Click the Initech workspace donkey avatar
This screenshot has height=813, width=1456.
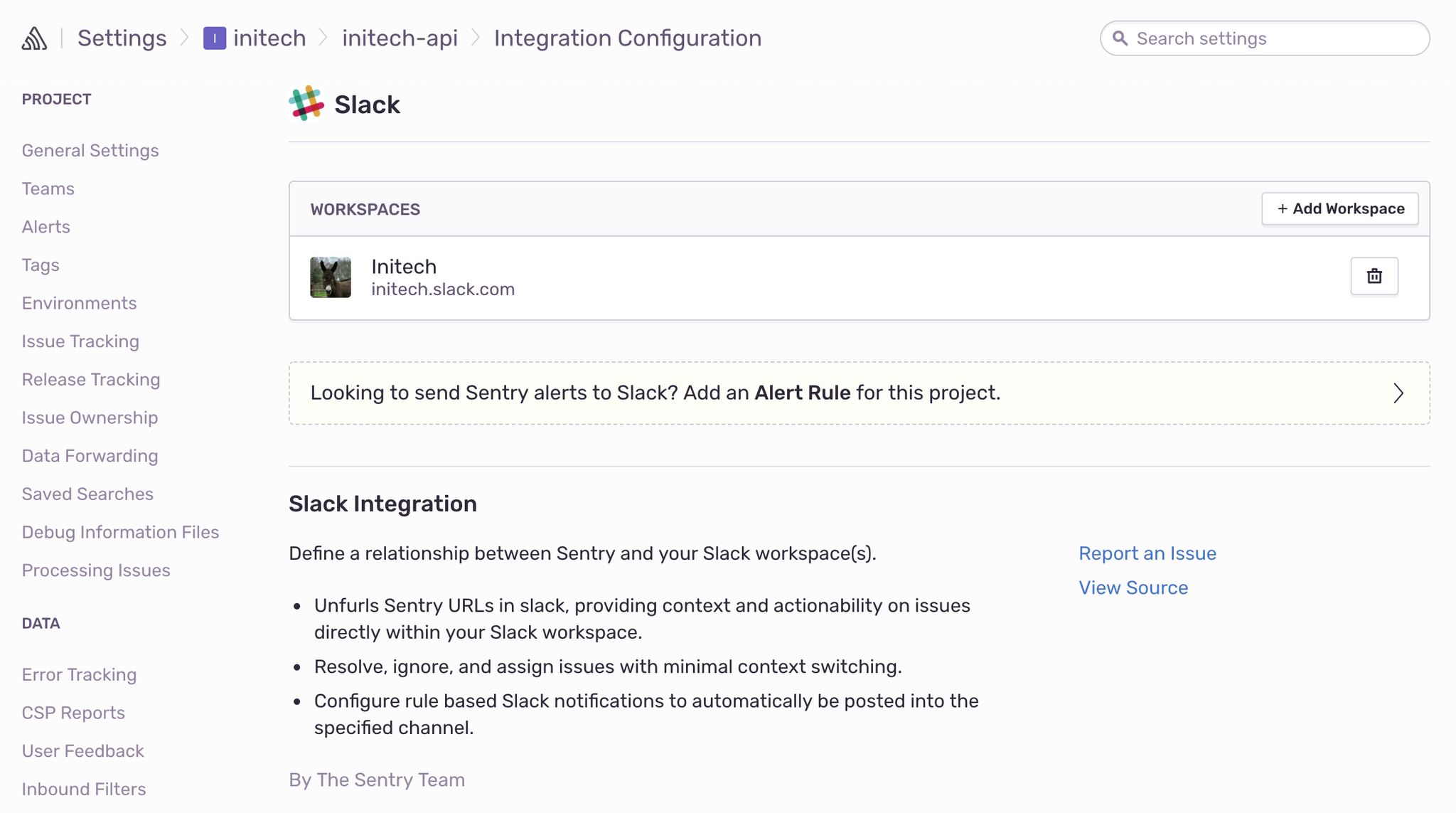click(330, 277)
